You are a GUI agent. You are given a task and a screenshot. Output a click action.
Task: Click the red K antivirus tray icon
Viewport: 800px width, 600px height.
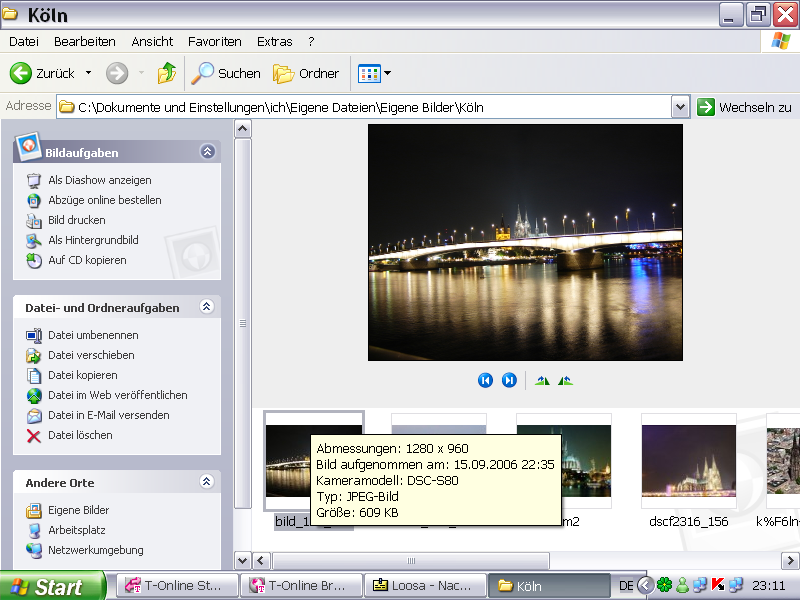[x=718, y=585]
